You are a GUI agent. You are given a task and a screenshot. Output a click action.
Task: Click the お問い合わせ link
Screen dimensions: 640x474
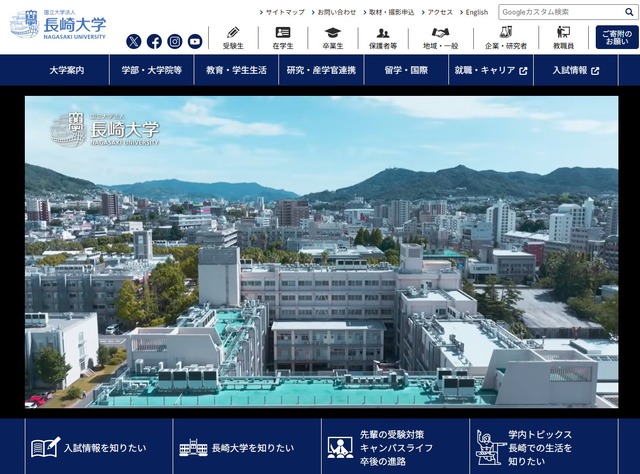(334, 12)
